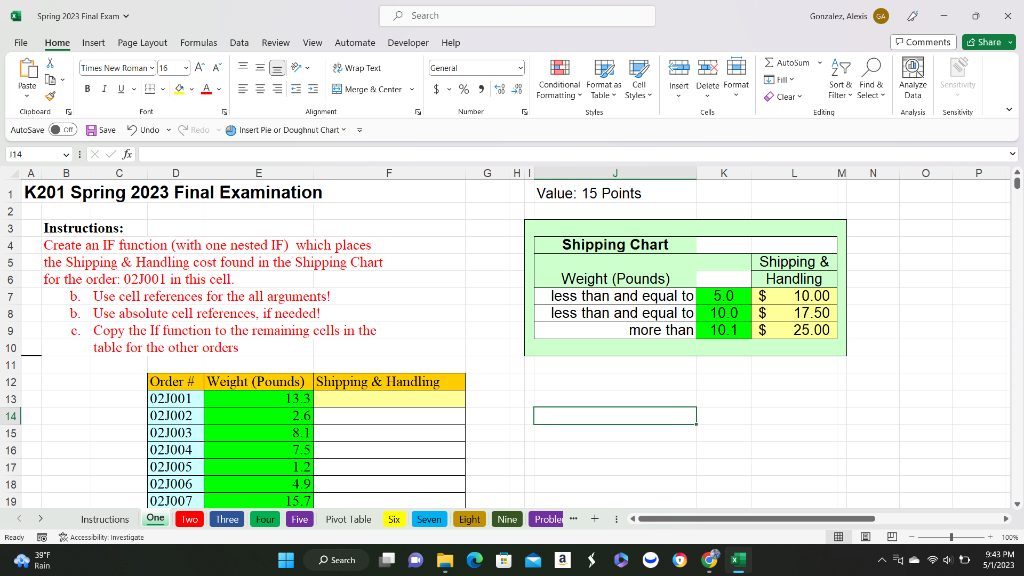Increase font size with the larger A icon

pyautogui.click(x=200, y=67)
